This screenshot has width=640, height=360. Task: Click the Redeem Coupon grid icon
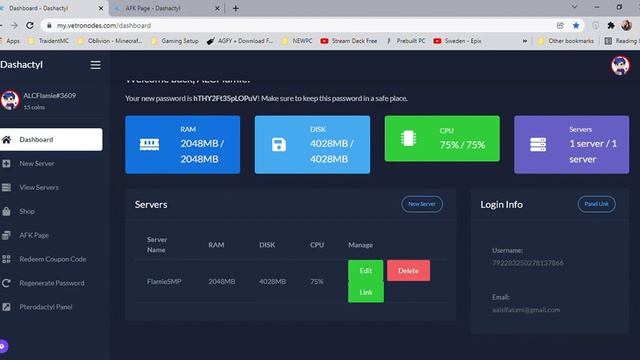tap(6, 259)
